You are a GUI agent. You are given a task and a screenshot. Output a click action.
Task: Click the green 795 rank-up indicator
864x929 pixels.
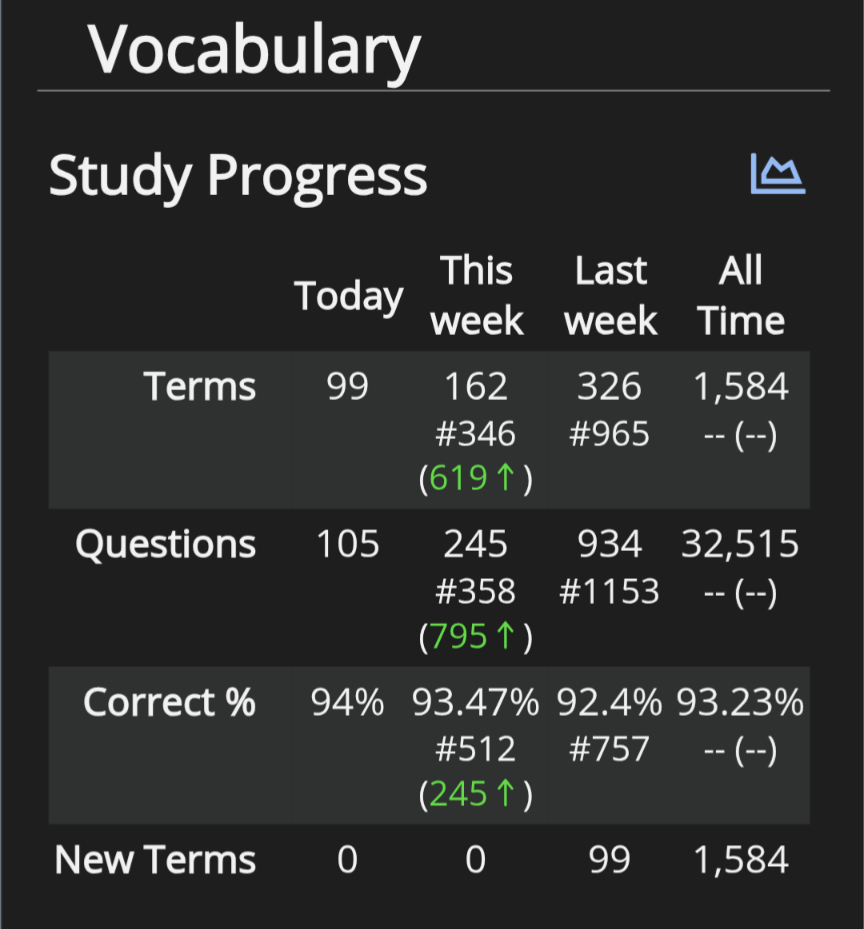pos(472,636)
